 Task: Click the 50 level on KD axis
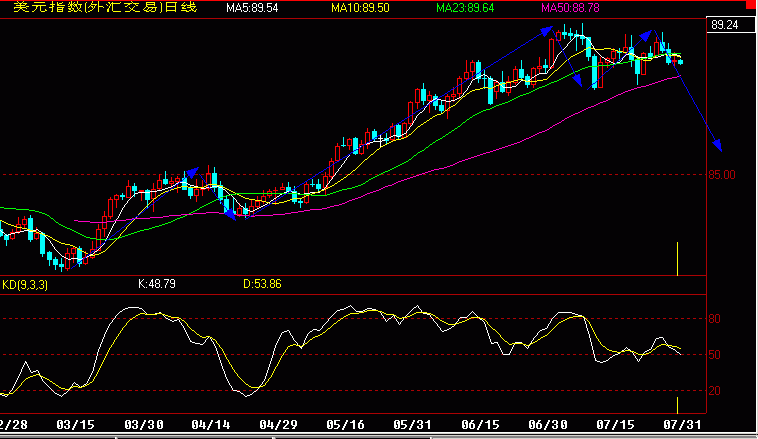[x=714, y=355]
